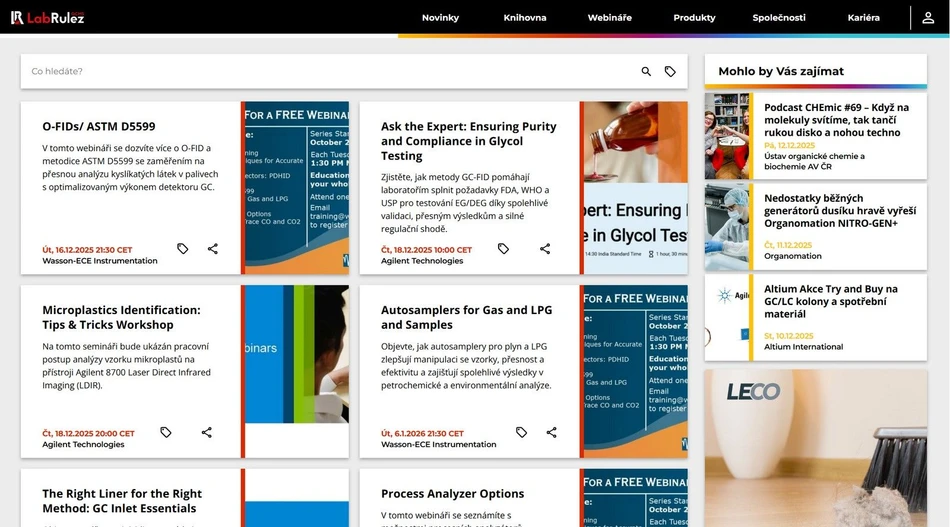Screen dimensions: 950x527
Task: Expand the Produkty navigation menu
Action: click(694, 18)
